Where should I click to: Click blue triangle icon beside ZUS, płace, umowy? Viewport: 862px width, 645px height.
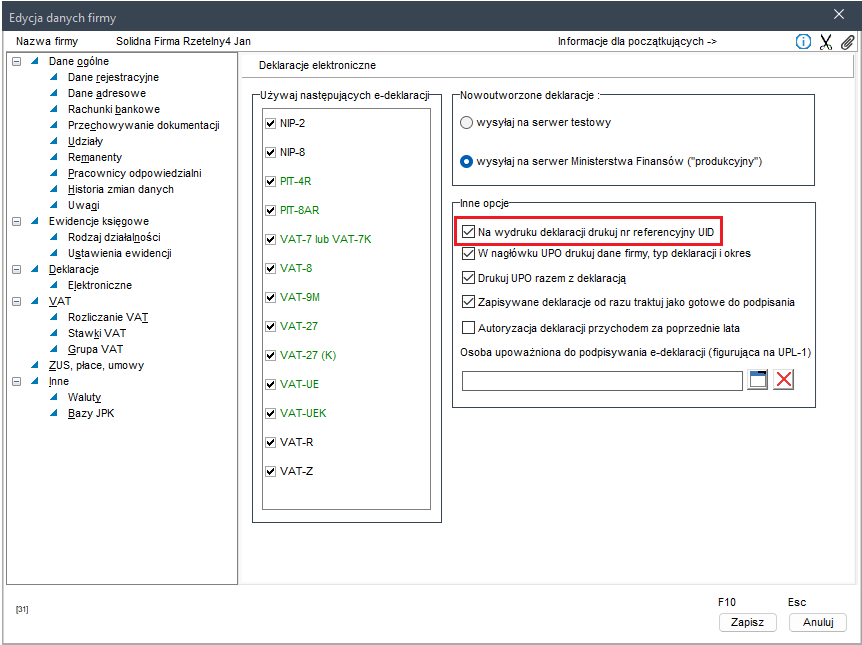[35, 365]
